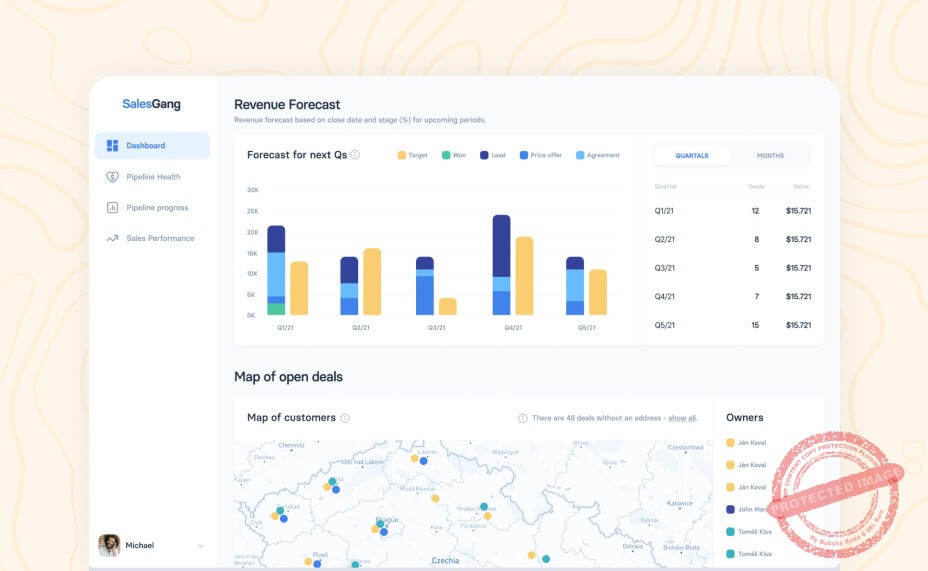This screenshot has height=571, width=928.
Task: Click the Q4/21 row in quarter table
Action: 732,297
